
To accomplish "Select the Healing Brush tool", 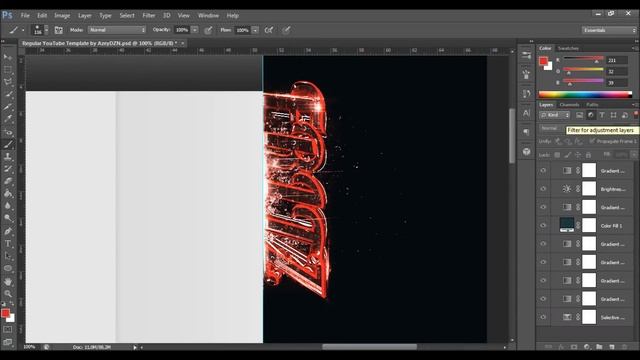I will pos(8,132).
